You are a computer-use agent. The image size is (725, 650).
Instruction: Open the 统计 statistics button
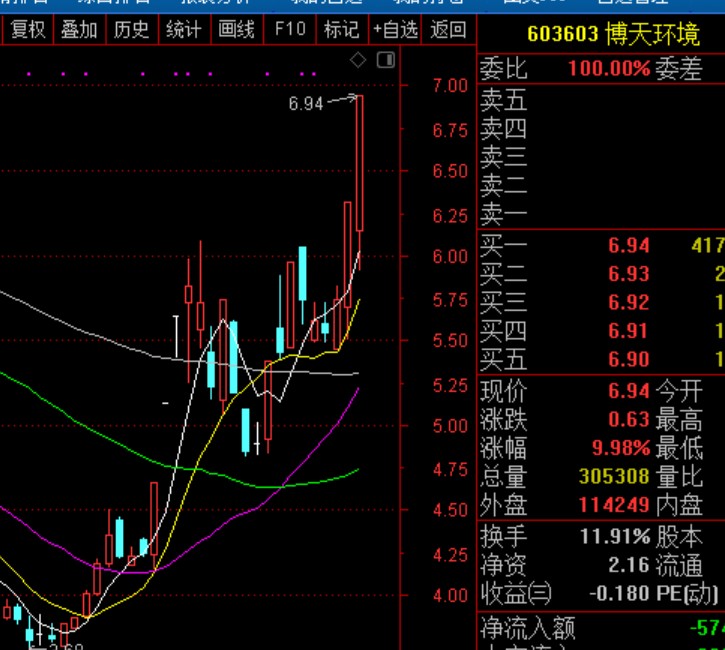pos(184,30)
